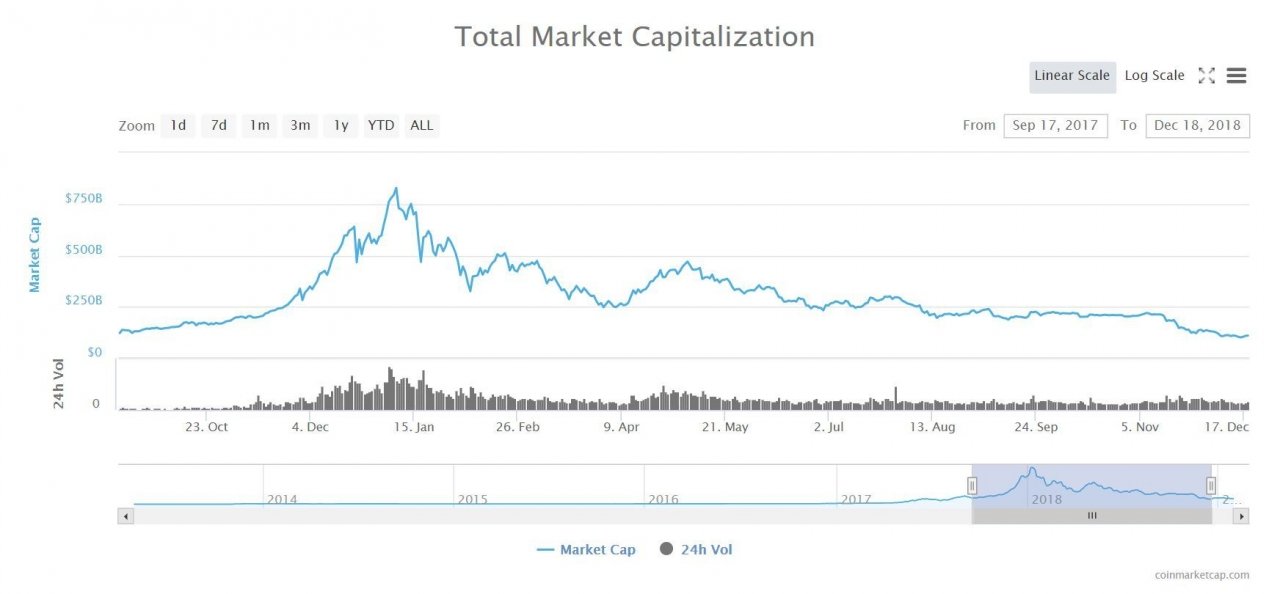The image size is (1280, 594).
Task: Click the right arrow of navigator scrollbar
Action: (x=1241, y=516)
